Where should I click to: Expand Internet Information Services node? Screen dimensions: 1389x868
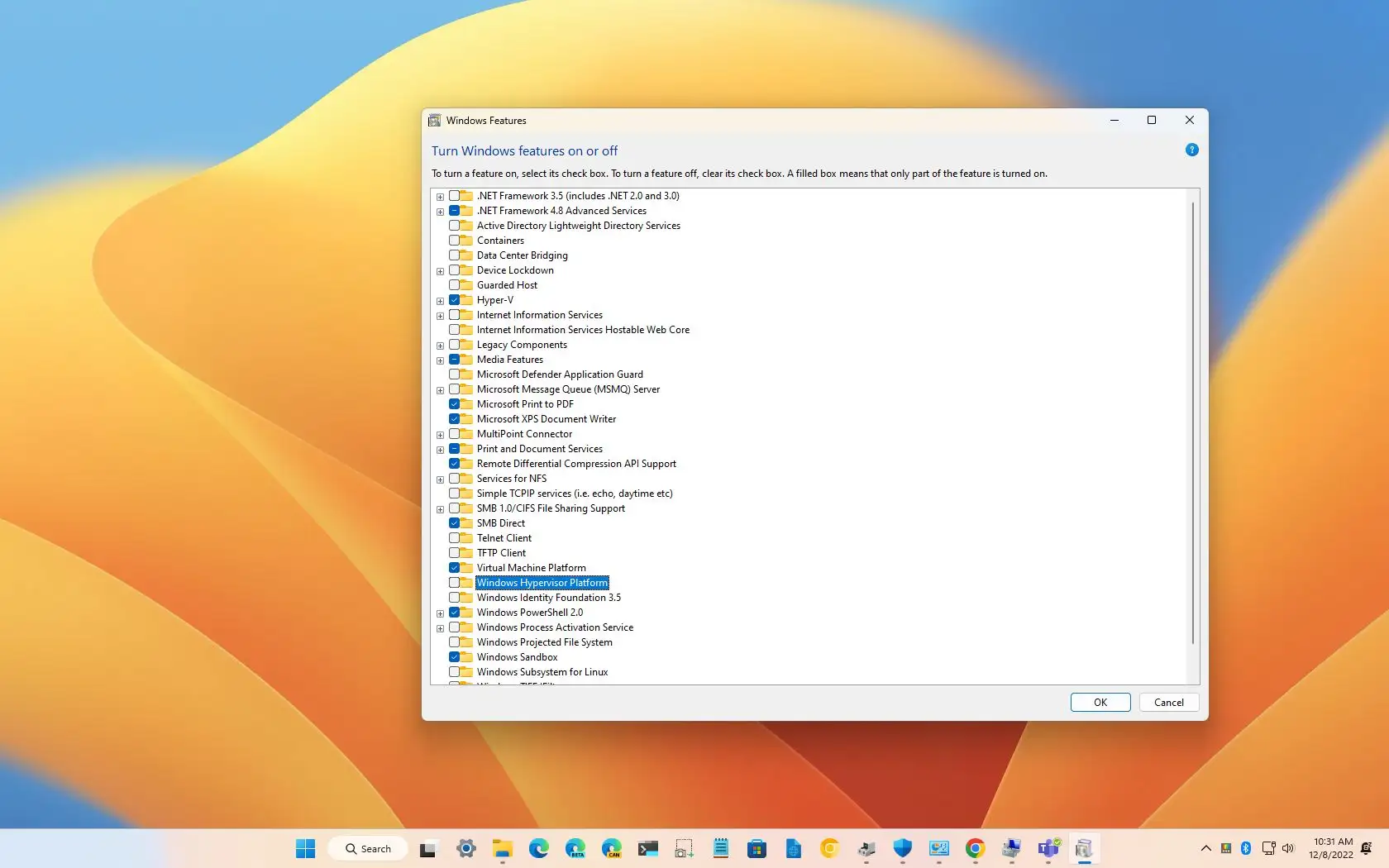(440, 315)
